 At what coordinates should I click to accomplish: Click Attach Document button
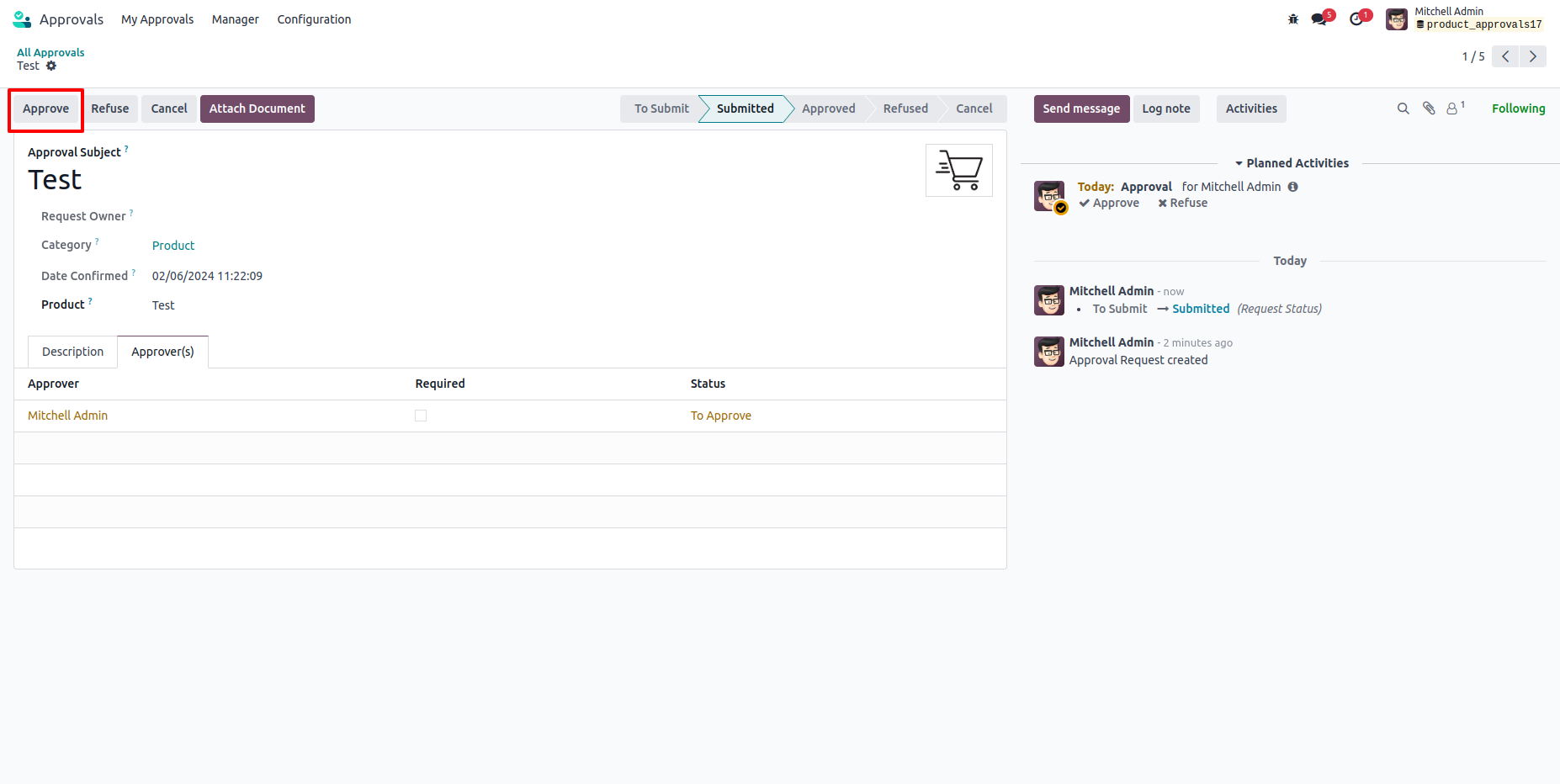click(x=257, y=109)
